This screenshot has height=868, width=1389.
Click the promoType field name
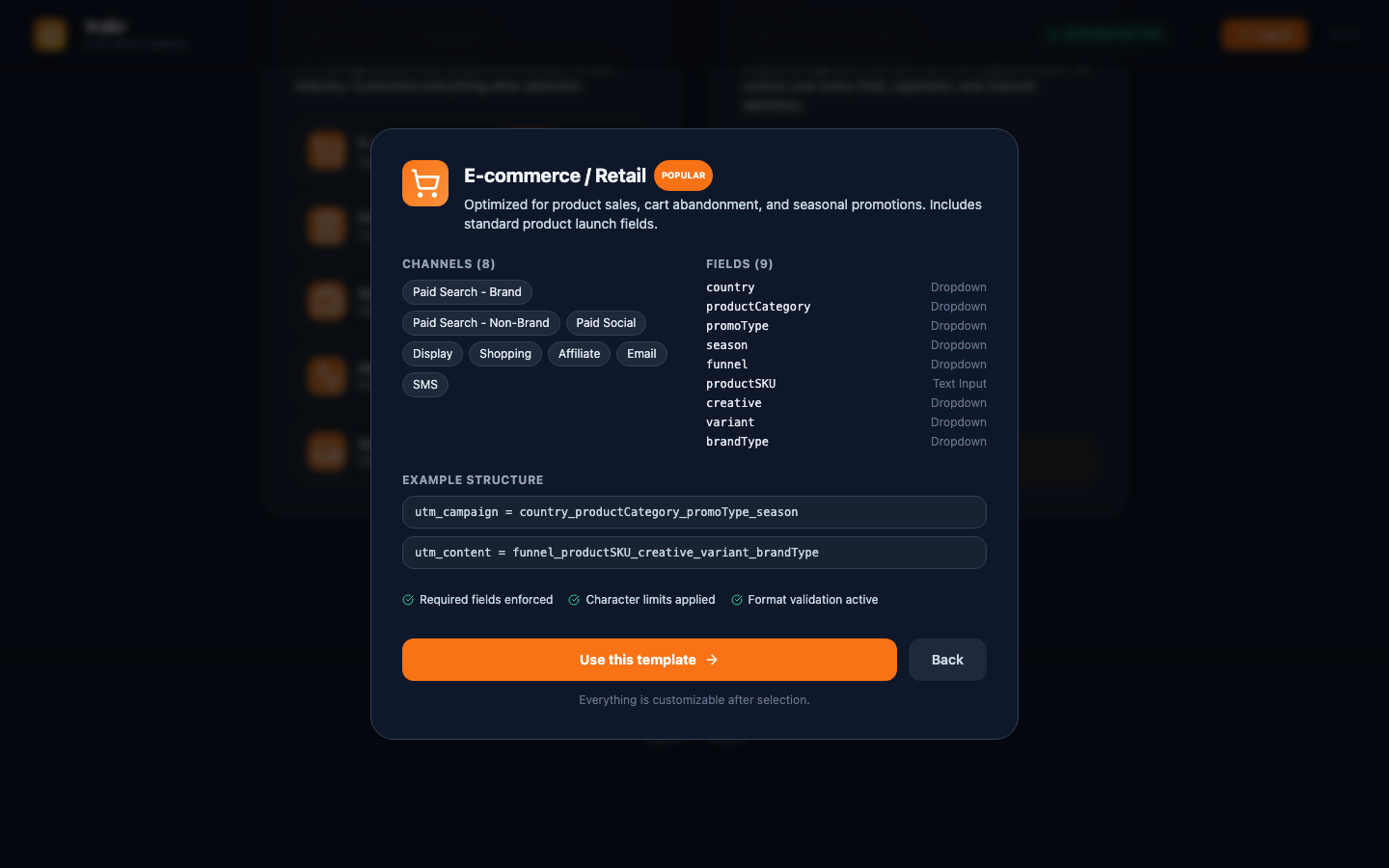(x=737, y=326)
